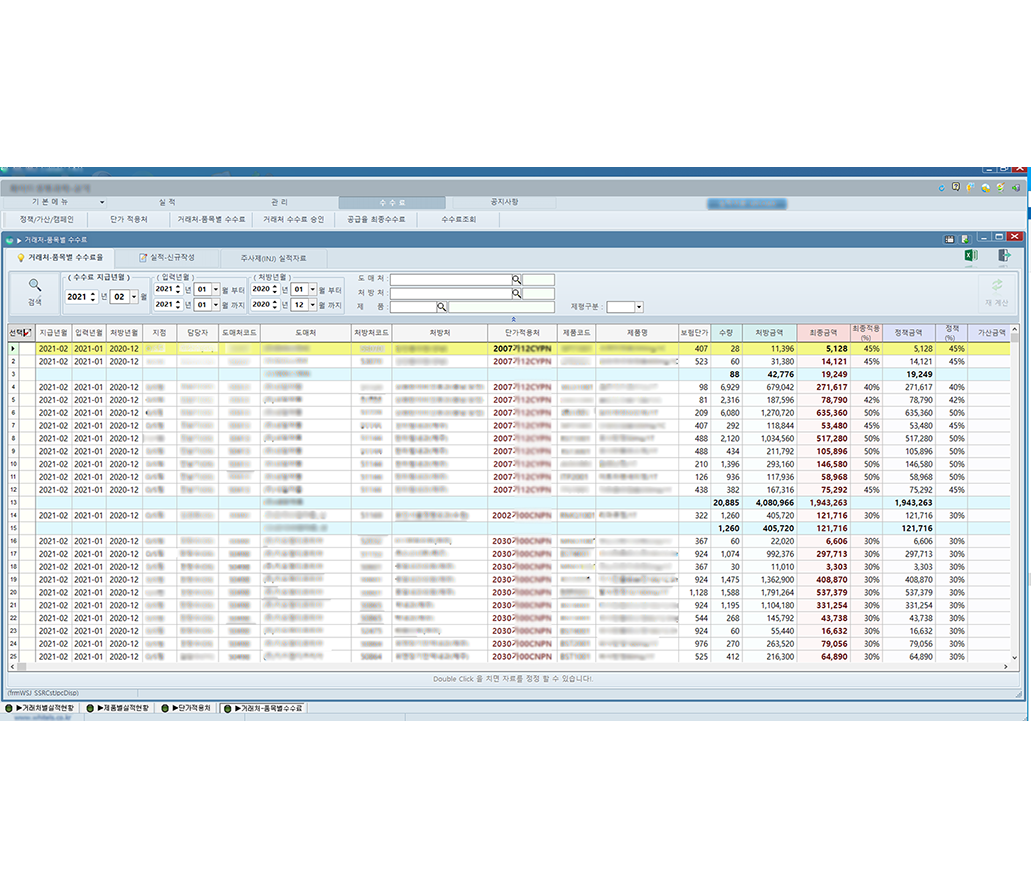Click the recalculate (재 계산) icon

pos(996,287)
